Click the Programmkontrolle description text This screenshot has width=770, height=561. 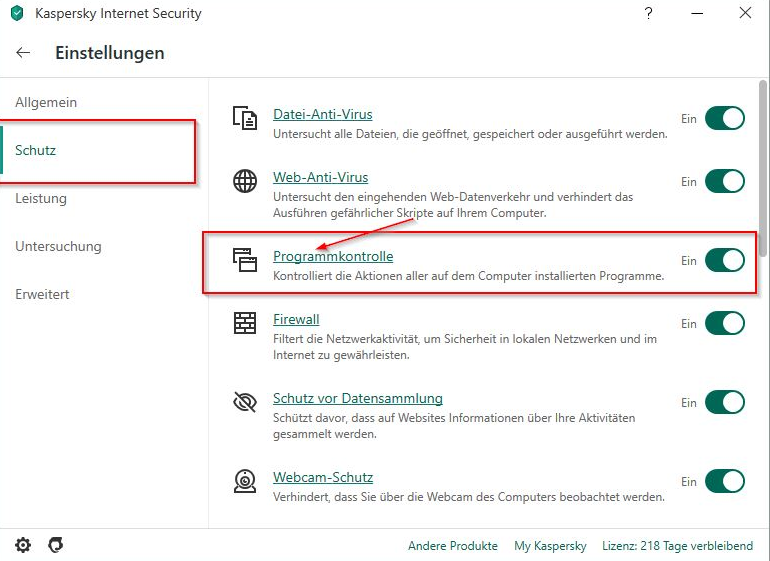[468, 276]
